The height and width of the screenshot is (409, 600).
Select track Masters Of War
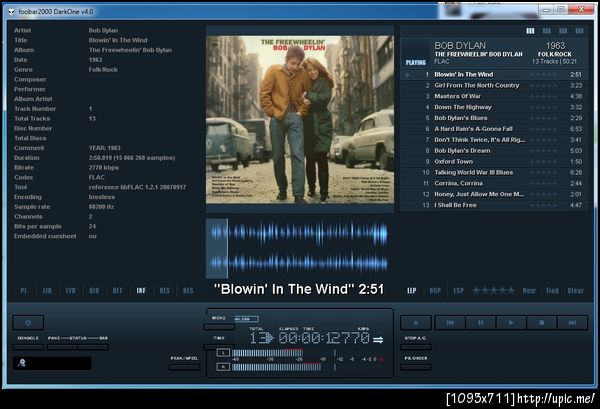(494, 96)
